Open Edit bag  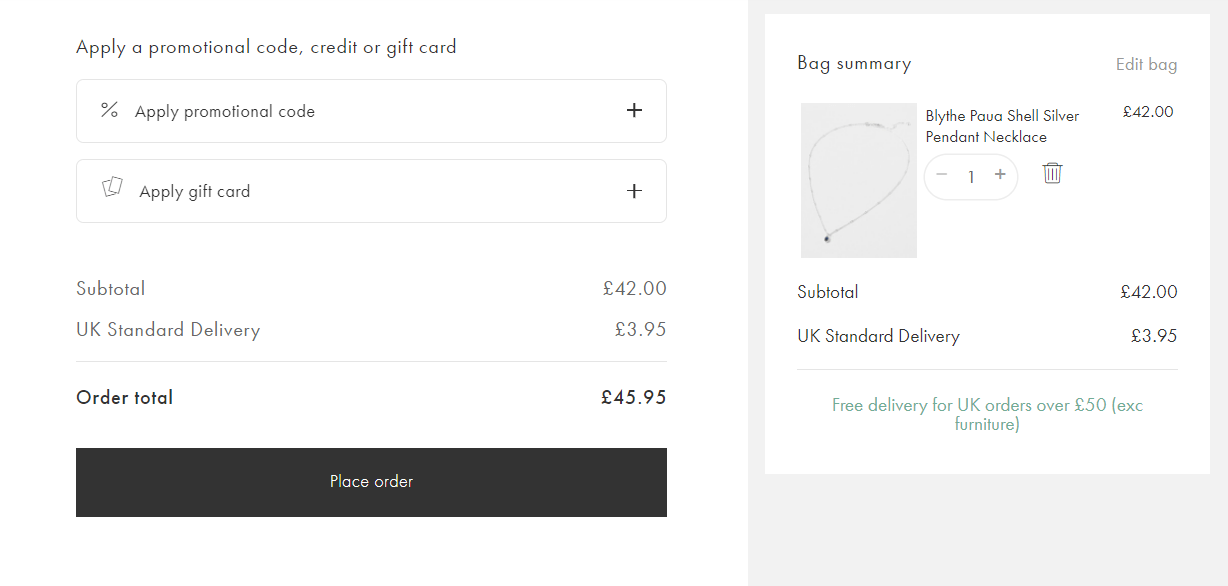1146,63
